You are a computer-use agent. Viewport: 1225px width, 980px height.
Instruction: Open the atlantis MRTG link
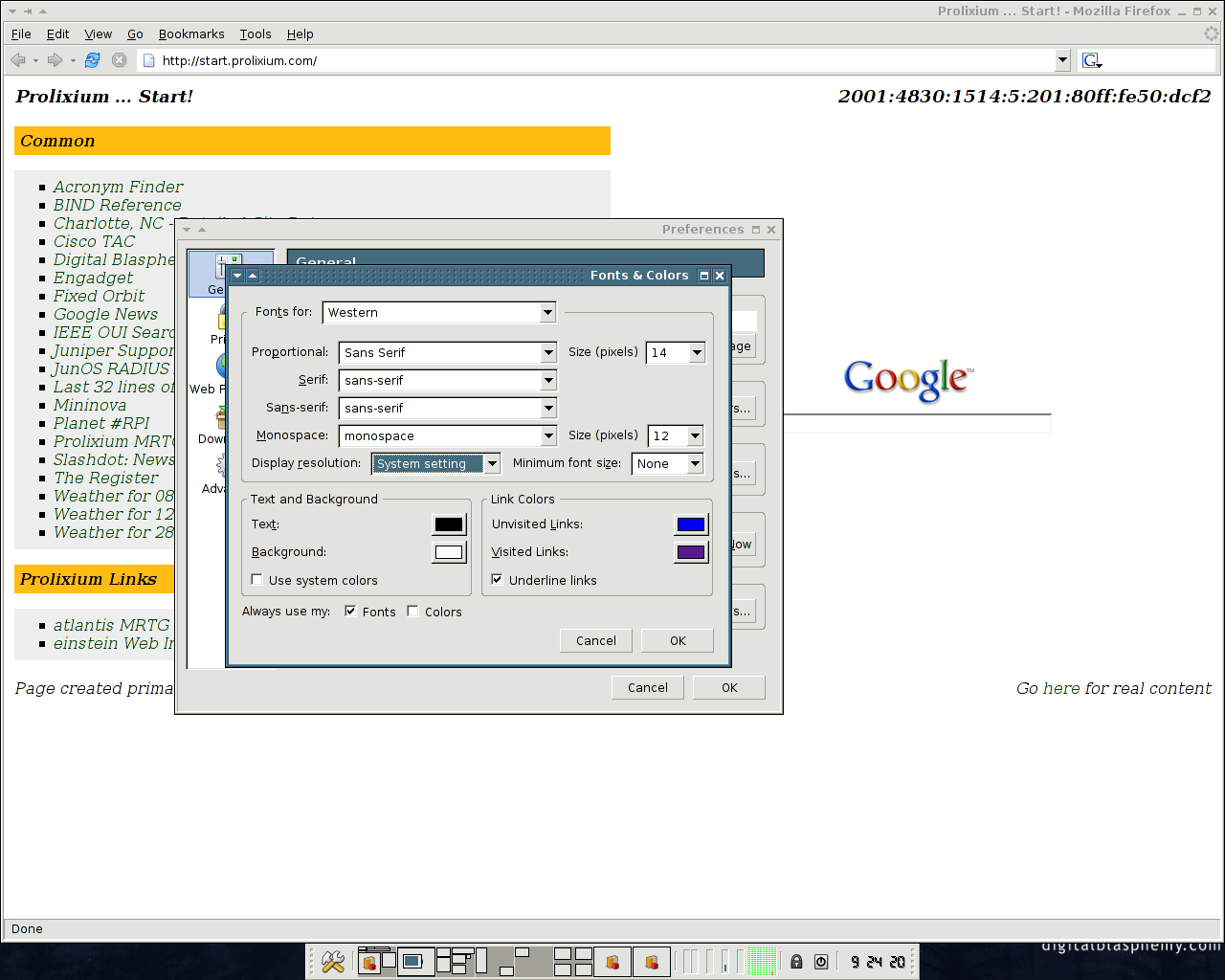[111, 625]
